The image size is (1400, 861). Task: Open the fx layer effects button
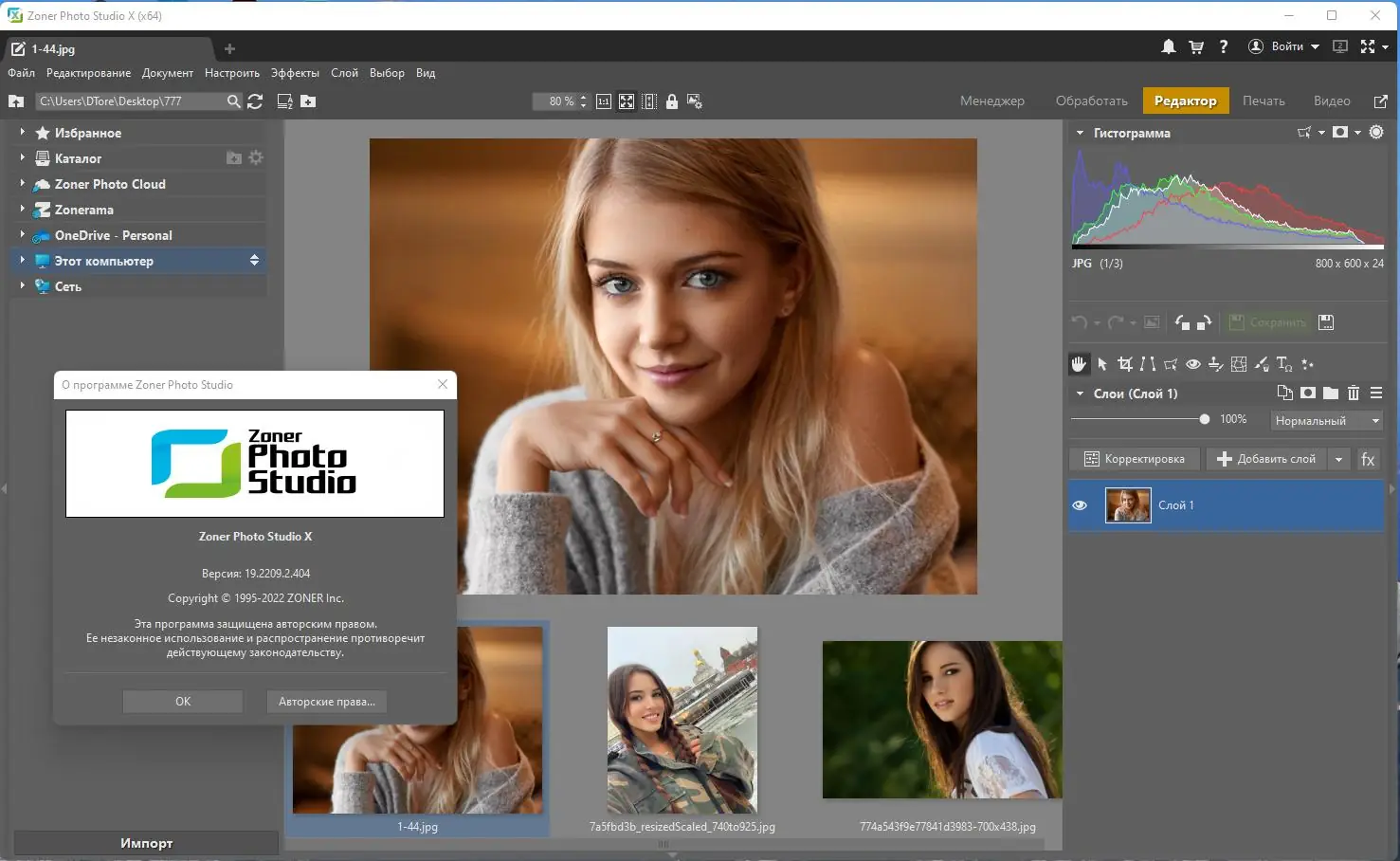pyautogui.click(x=1368, y=459)
